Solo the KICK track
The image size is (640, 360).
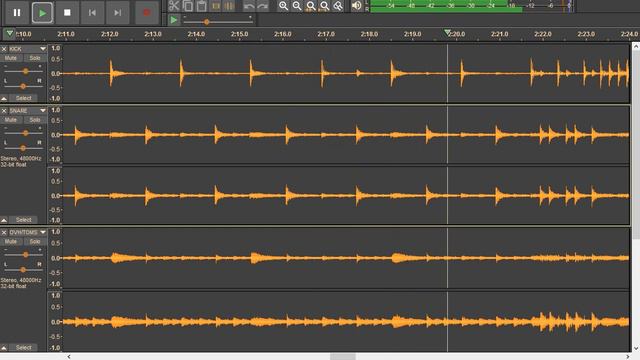click(35, 58)
